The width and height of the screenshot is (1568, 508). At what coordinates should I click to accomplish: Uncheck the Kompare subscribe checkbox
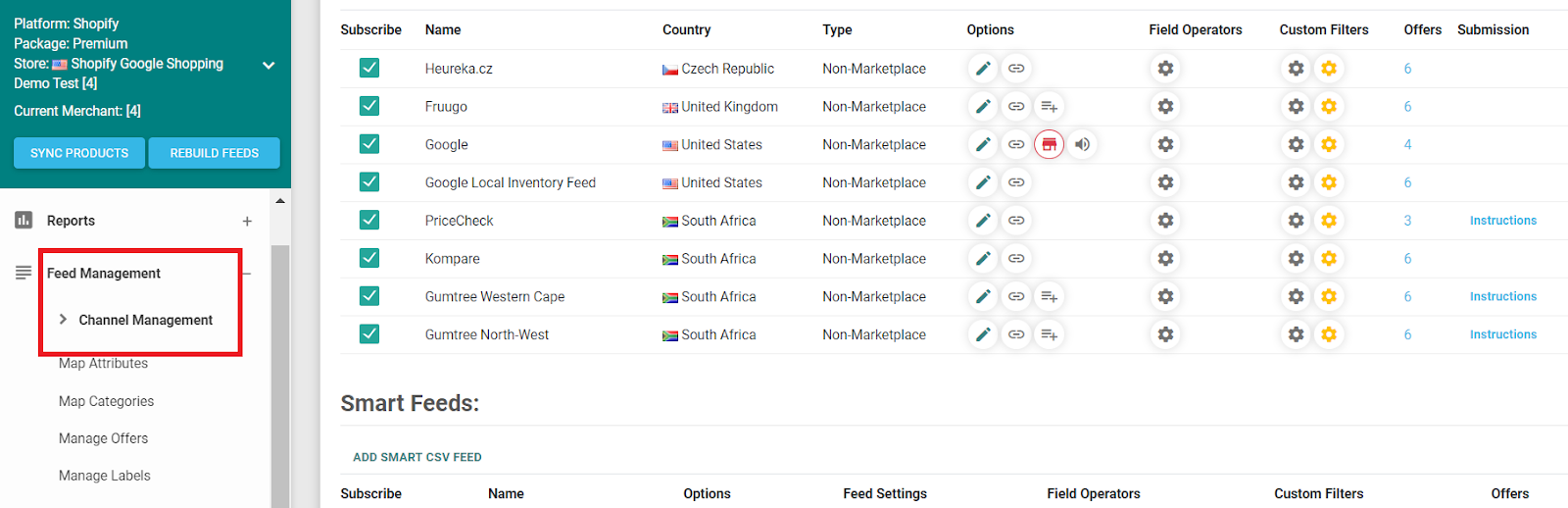point(369,259)
